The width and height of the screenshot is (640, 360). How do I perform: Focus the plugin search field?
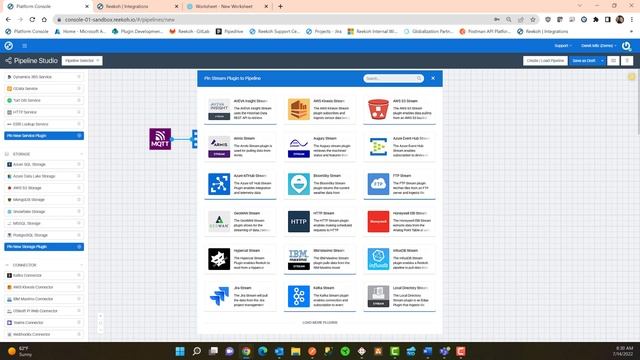coord(393,78)
